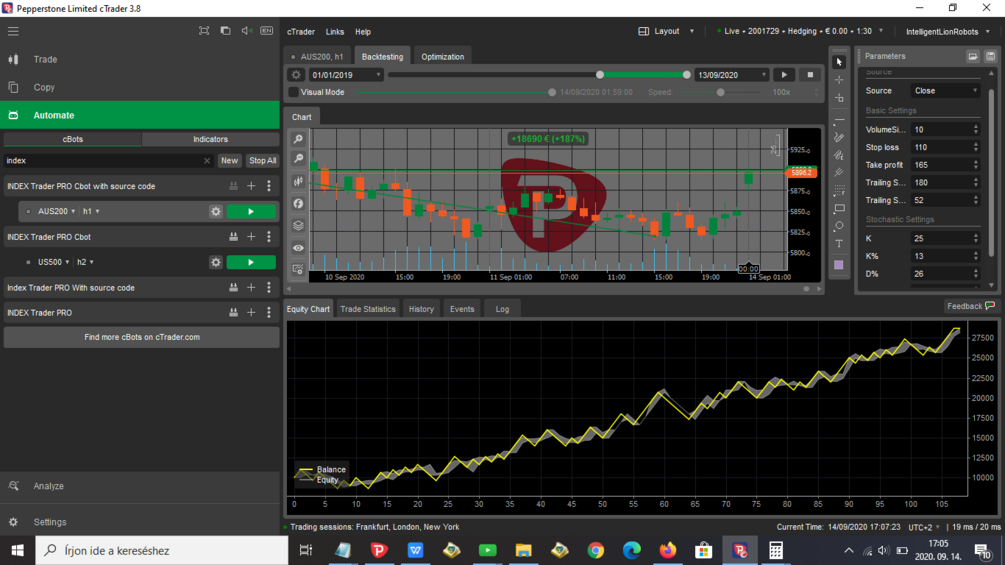
Task: Add instance to INDEX Trader PRO Cbot
Action: 251,237
